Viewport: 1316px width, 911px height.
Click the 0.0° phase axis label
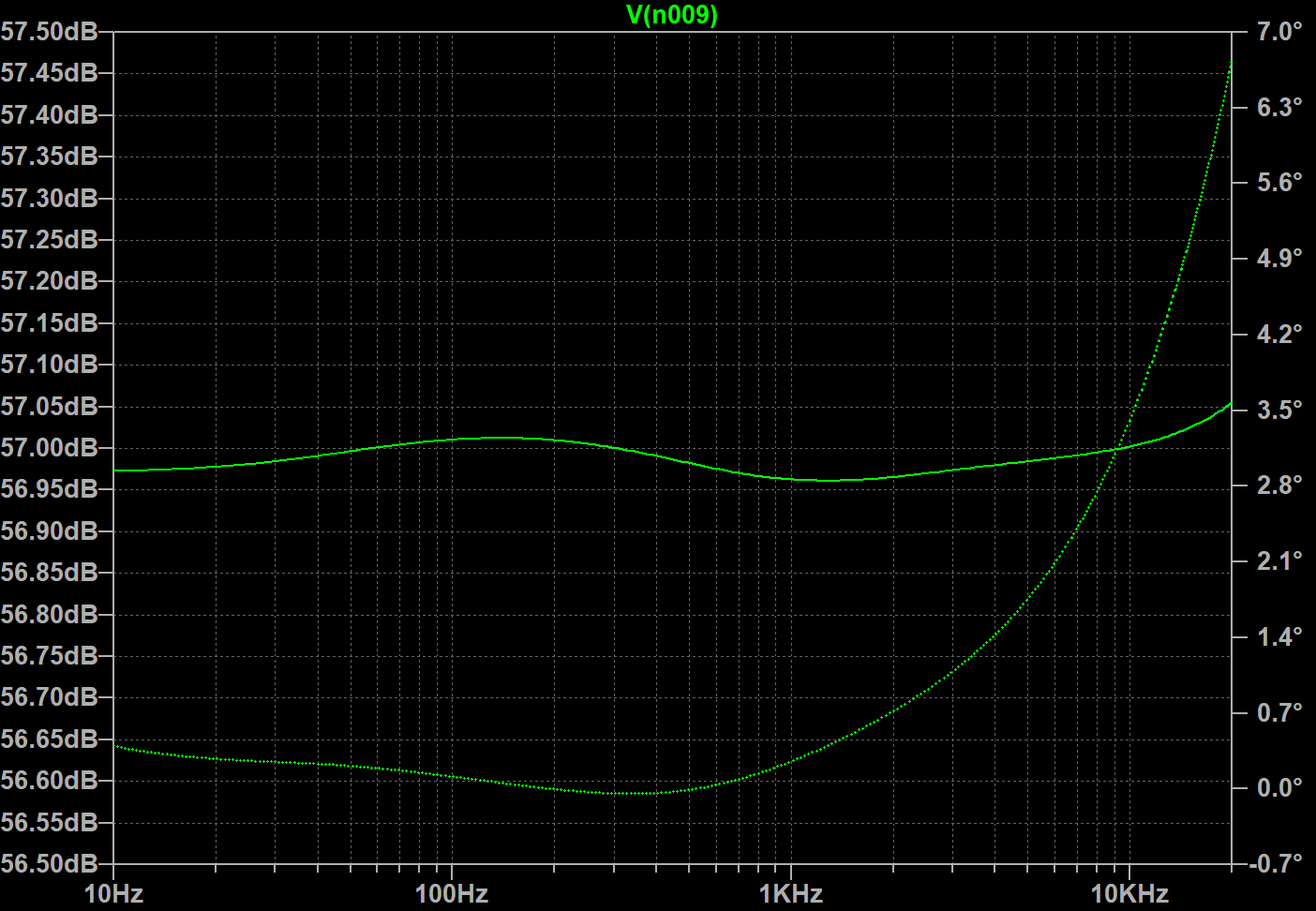(x=1279, y=788)
